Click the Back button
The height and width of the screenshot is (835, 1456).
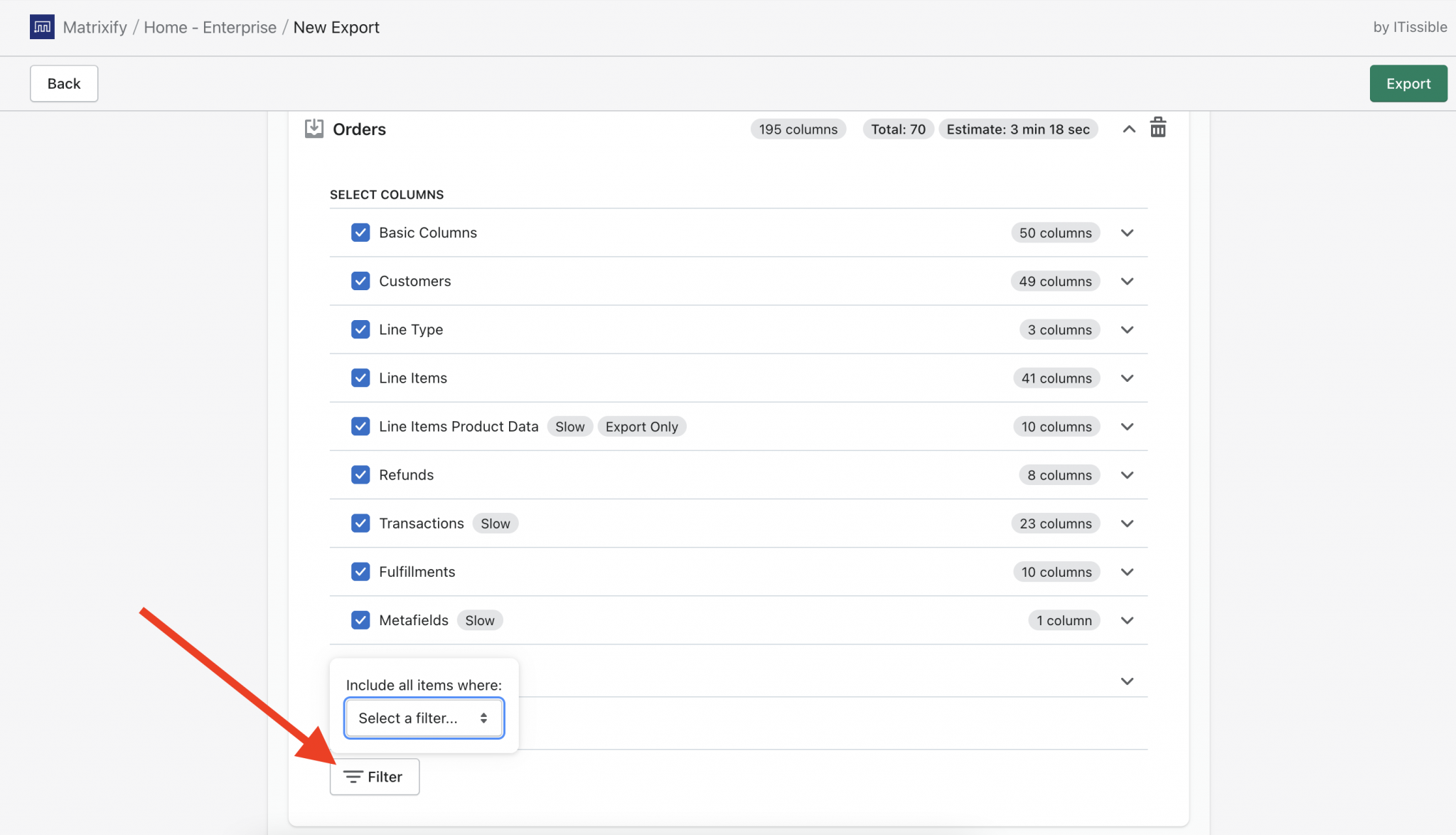(x=63, y=83)
